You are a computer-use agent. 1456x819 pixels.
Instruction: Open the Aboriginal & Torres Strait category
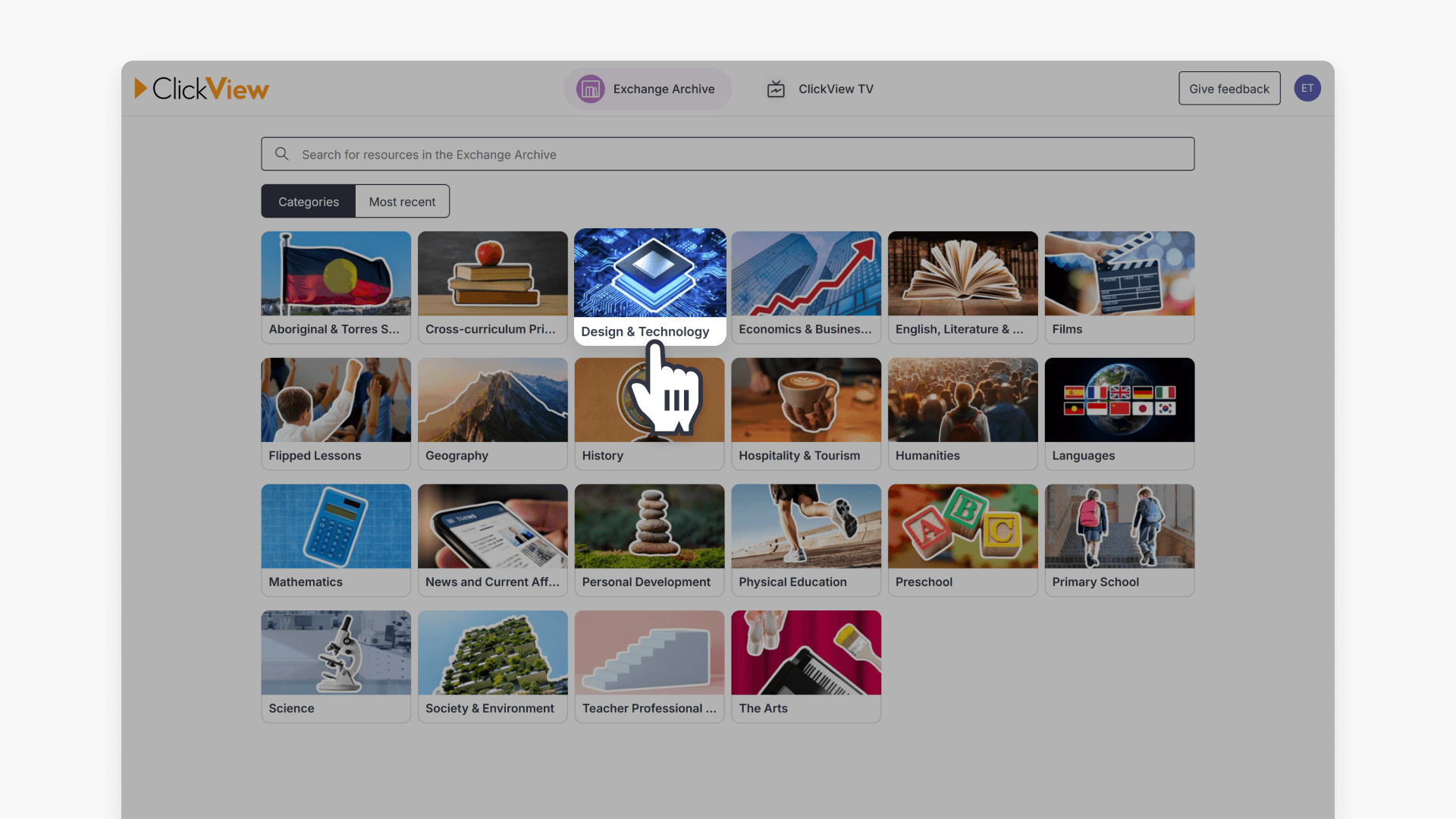pyautogui.click(x=335, y=287)
